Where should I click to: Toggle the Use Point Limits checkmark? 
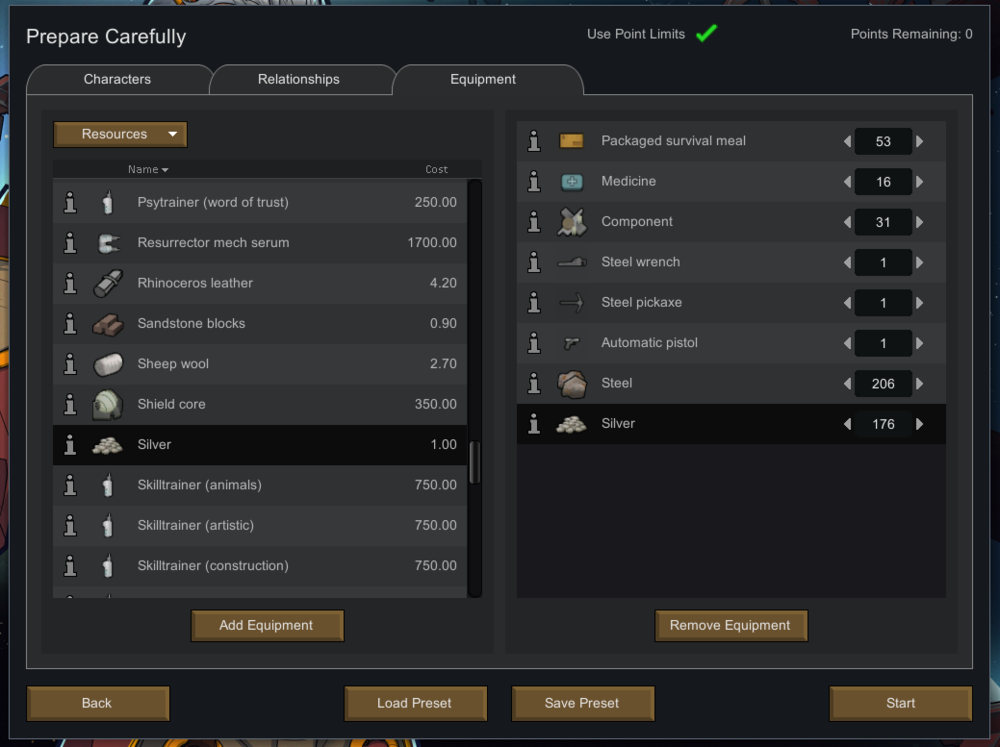(706, 34)
